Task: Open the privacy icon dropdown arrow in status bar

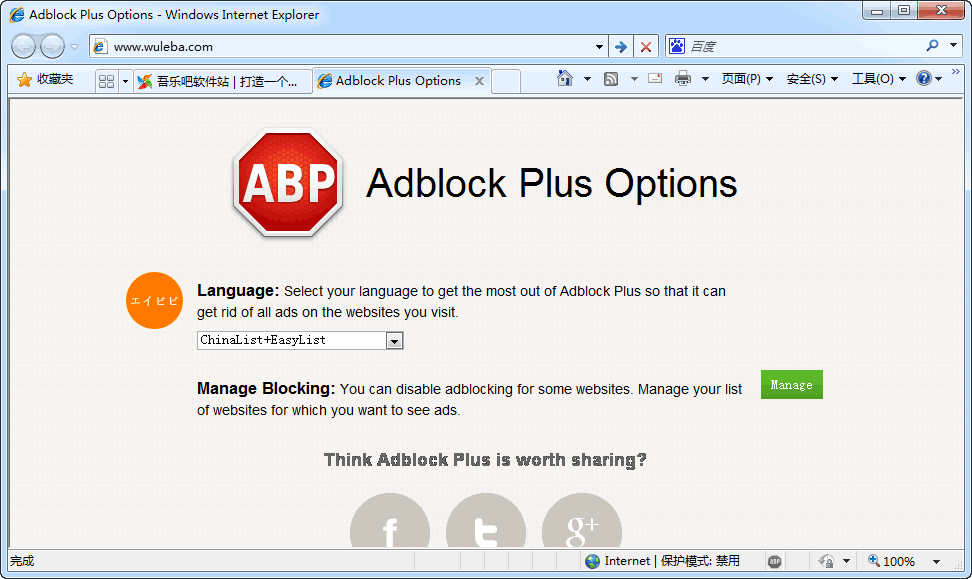Action: (x=846, y=562)
